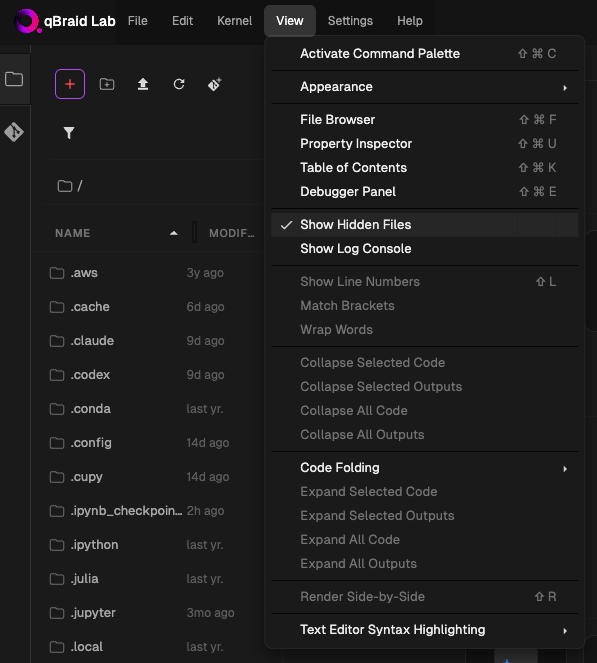Click the red plus New Launcher button

(x=70, y=84)
